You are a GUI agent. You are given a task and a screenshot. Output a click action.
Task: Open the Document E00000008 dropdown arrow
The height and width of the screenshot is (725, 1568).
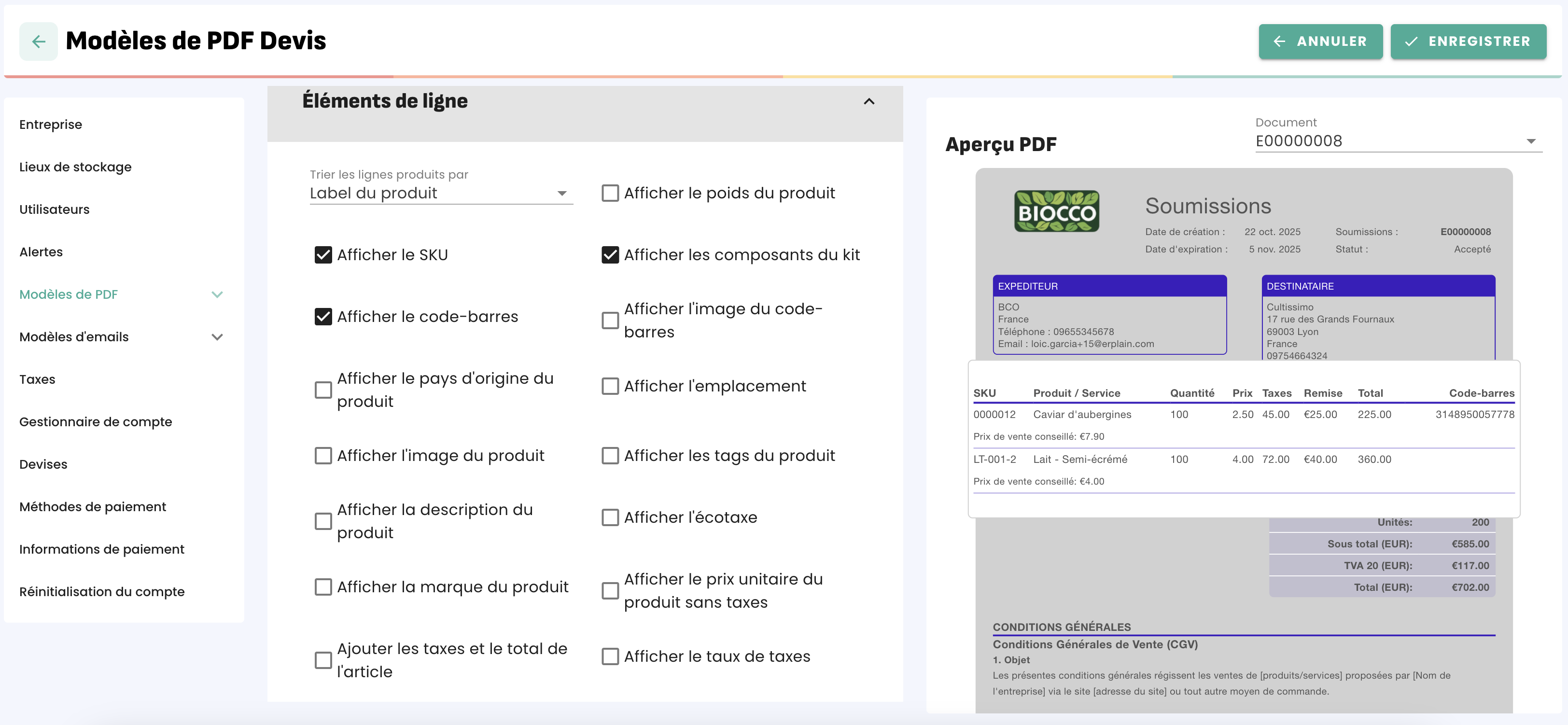click(1530, 141)
